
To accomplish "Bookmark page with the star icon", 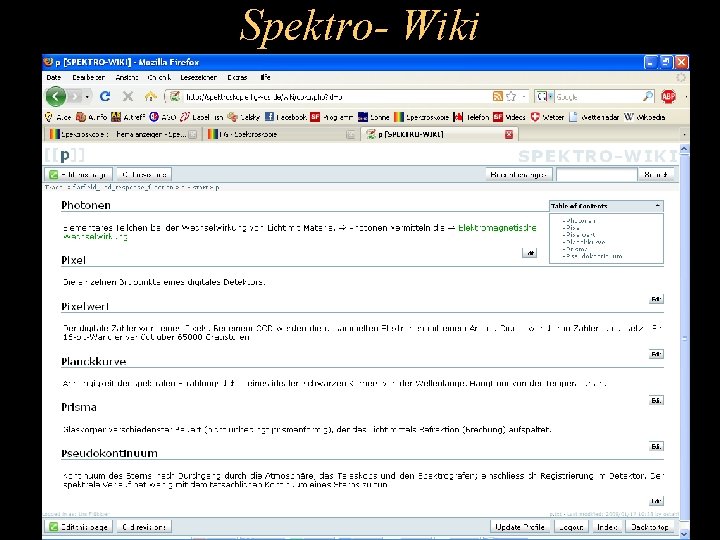I will click(511, 96).
